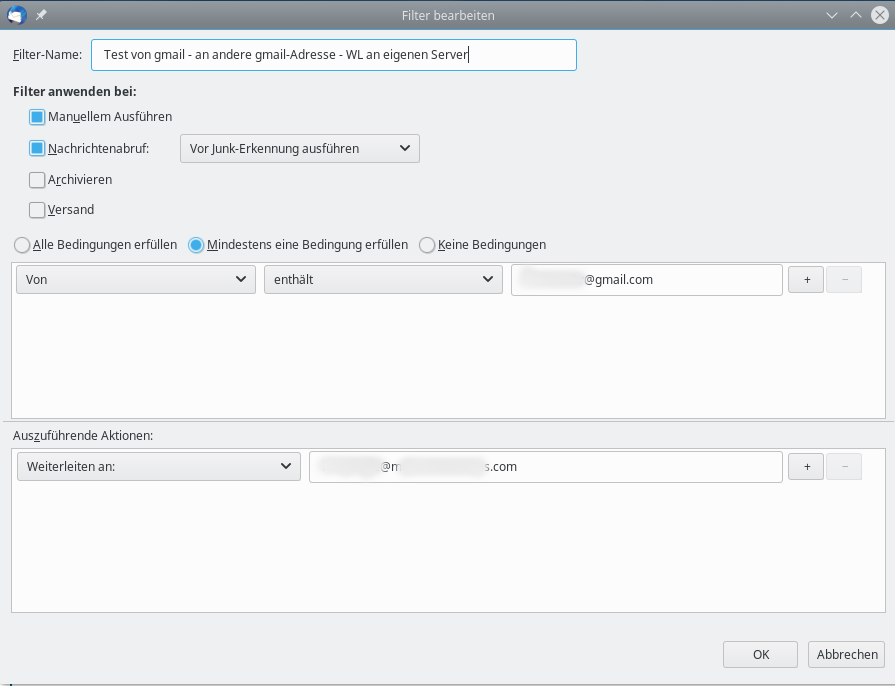Click the Auszuführende Aktionen label
This screenshot has width=895, height=686.
83,436
